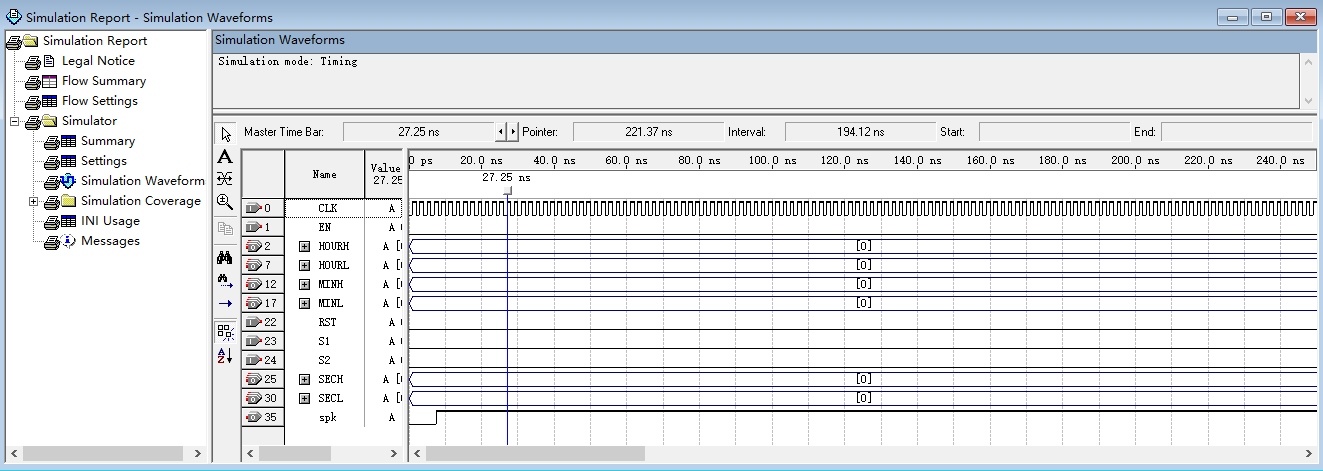The width and height of the screenshot is (1323, 471).
Task: Click the waveform horizontal scrollbar thumb
Action: pyautogui.click(x=535, y=453)
